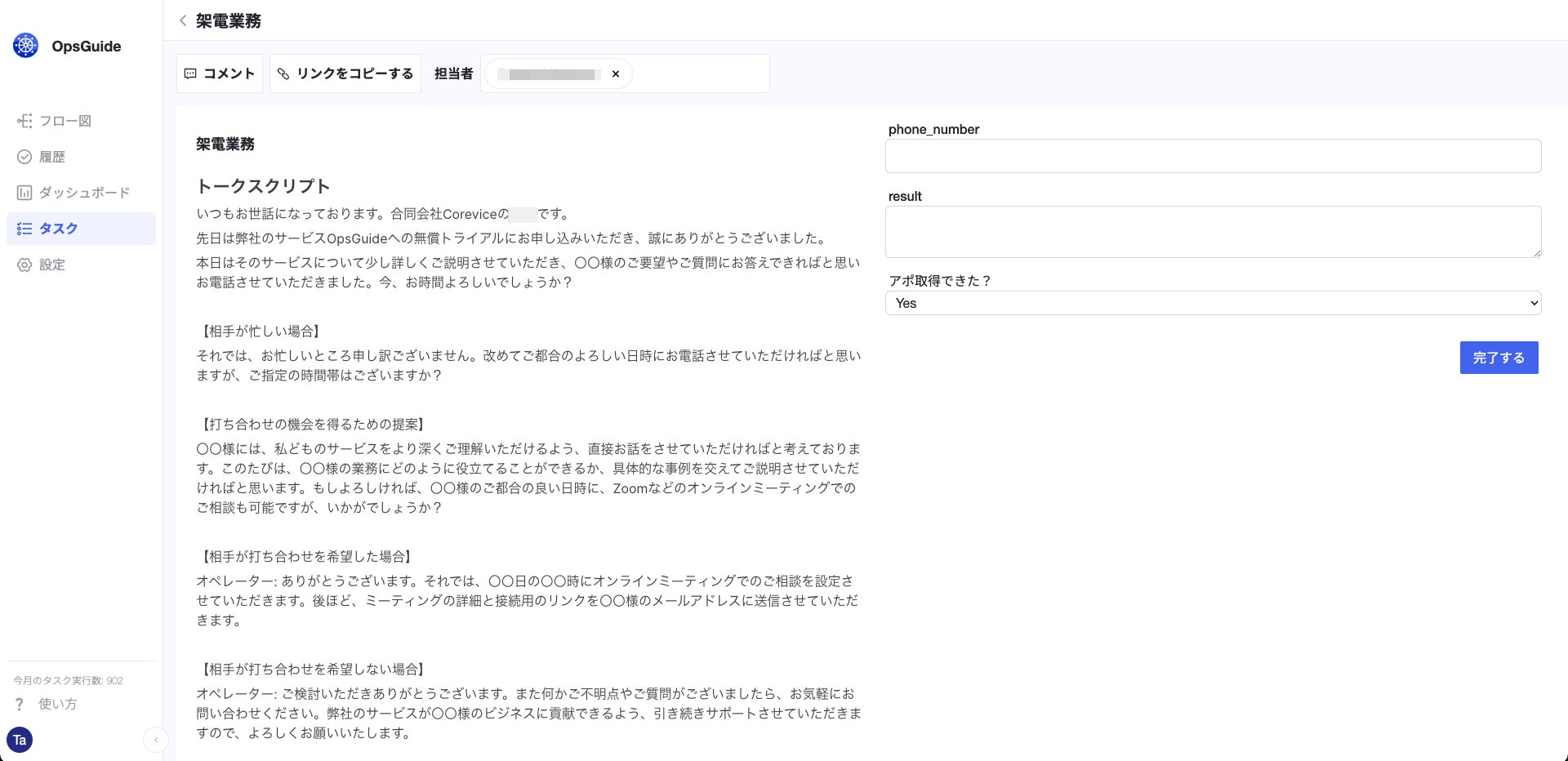Click the 【相手が忙しい場合】 section label

(260, 332)
